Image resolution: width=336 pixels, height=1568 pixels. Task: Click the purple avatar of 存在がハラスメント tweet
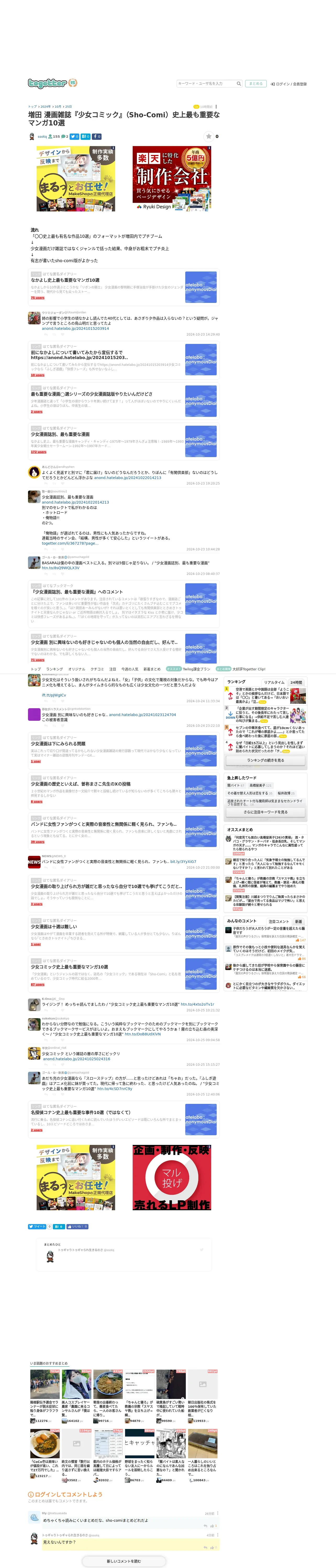[34, 714]
